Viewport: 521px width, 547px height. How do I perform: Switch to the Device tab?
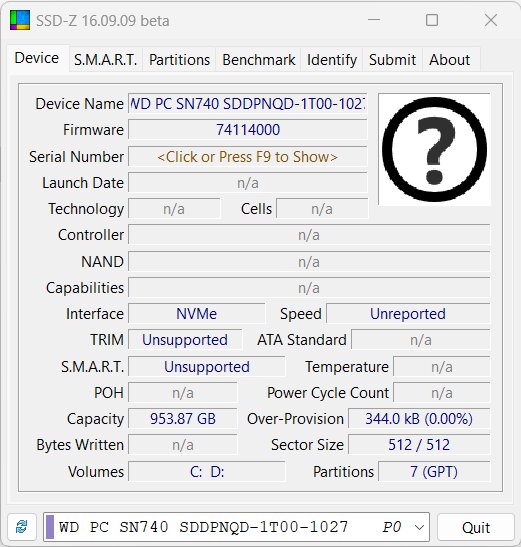pos(37,58)
